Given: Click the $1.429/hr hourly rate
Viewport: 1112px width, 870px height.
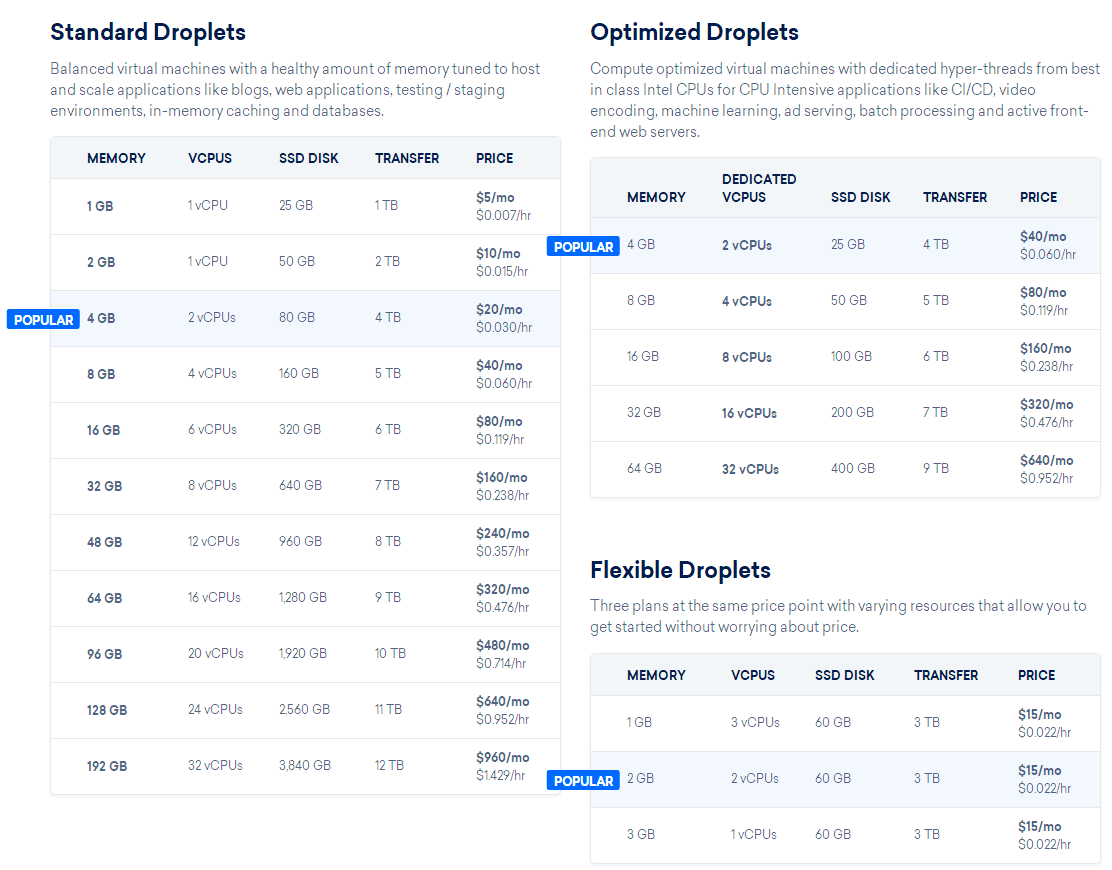Looking at the screenshot, I should point(500,775).
